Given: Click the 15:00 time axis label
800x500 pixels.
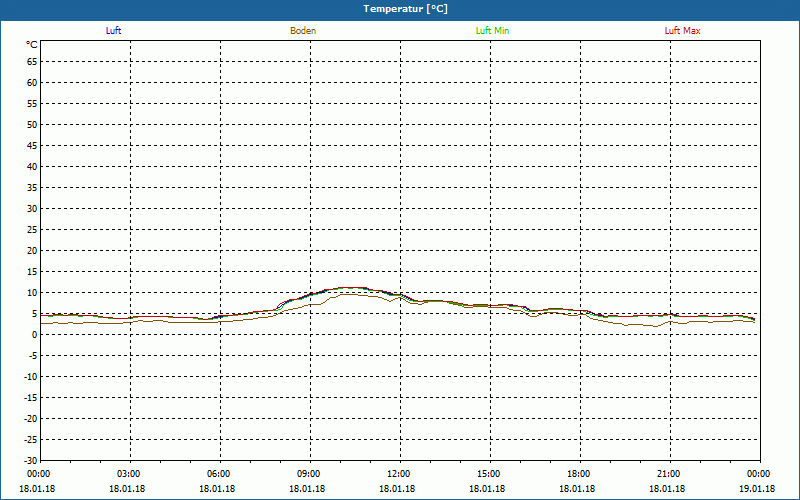Looking at the screenshot, I should click(x=488, y=474).
